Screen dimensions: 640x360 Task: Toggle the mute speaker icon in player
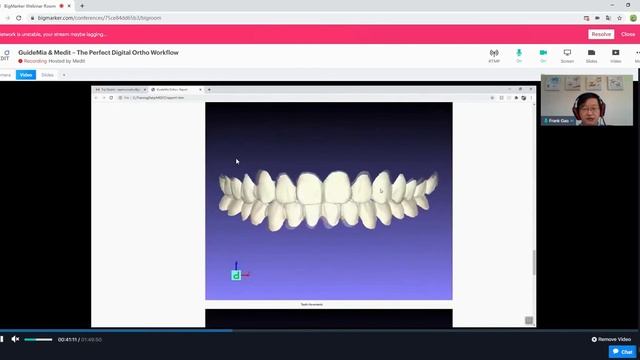click(x=15, y=339)
